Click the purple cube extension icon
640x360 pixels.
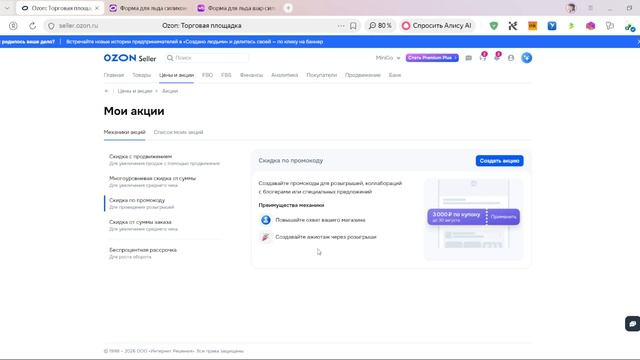pyautogui.click(x=591, y=26)
